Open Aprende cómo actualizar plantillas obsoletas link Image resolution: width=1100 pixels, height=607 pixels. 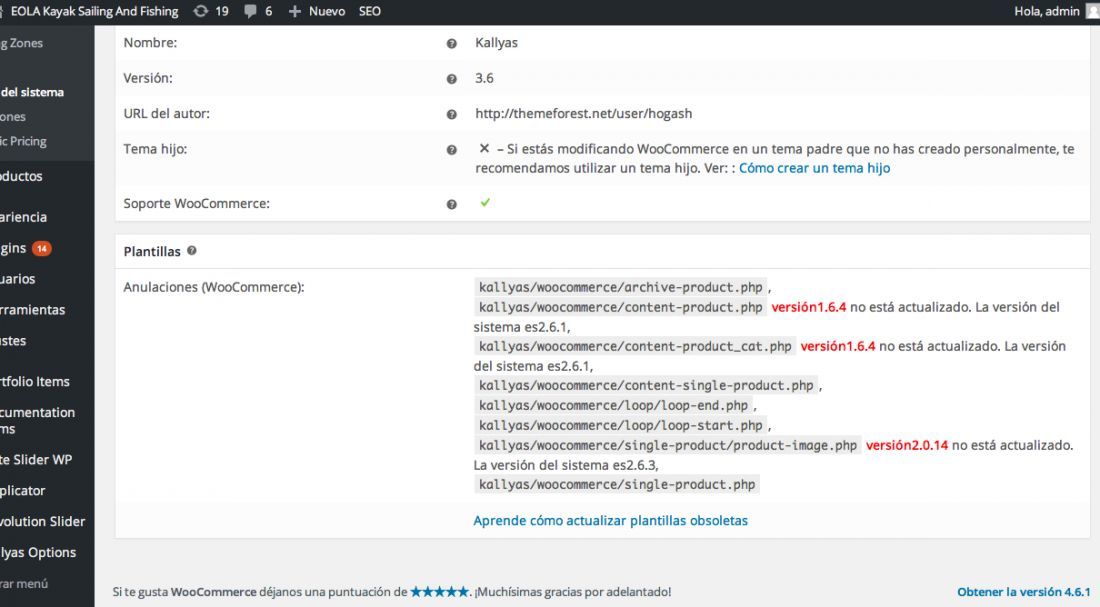coord(610,521)
